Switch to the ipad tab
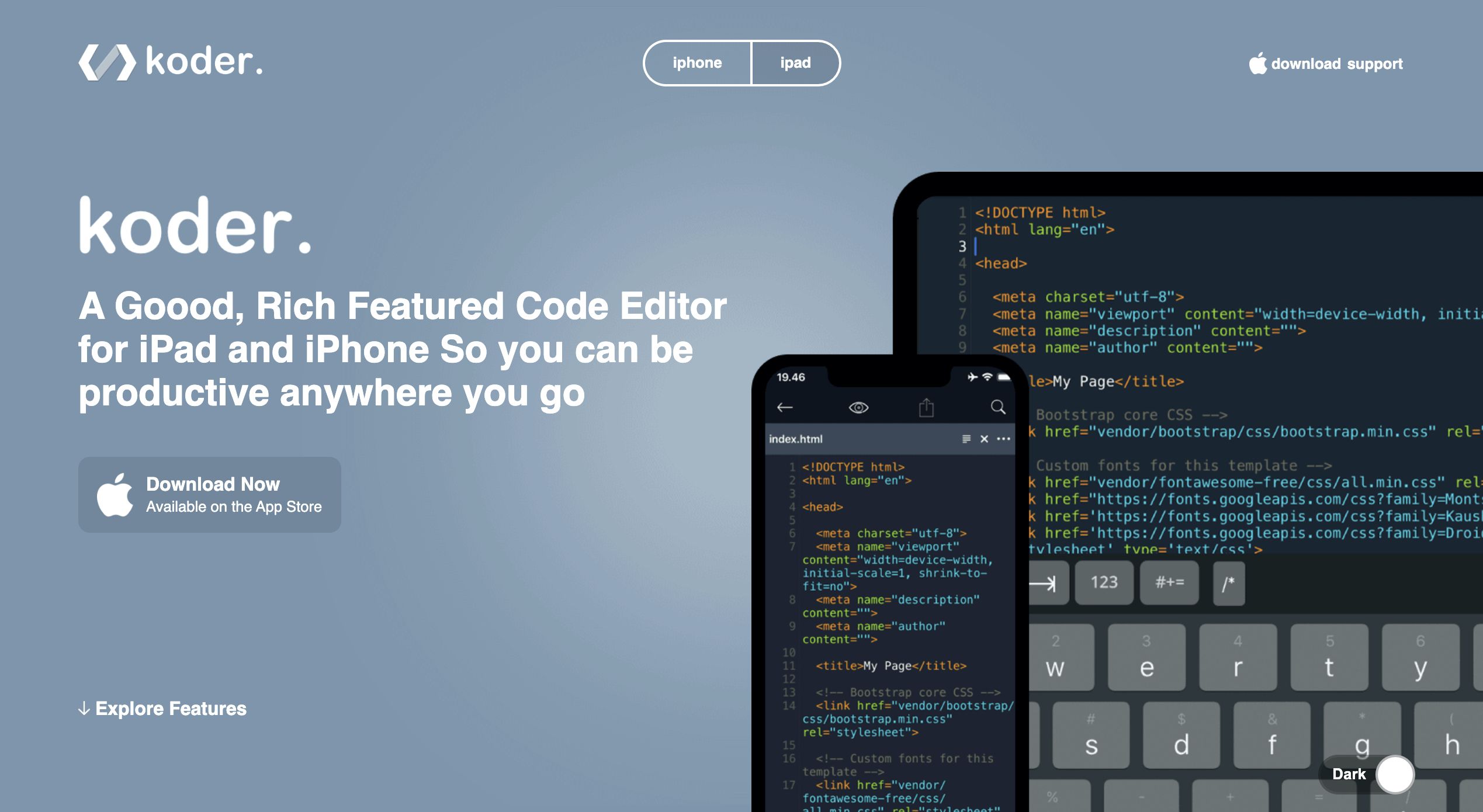Screen dimensions: 1483x812 coord(795,63)
